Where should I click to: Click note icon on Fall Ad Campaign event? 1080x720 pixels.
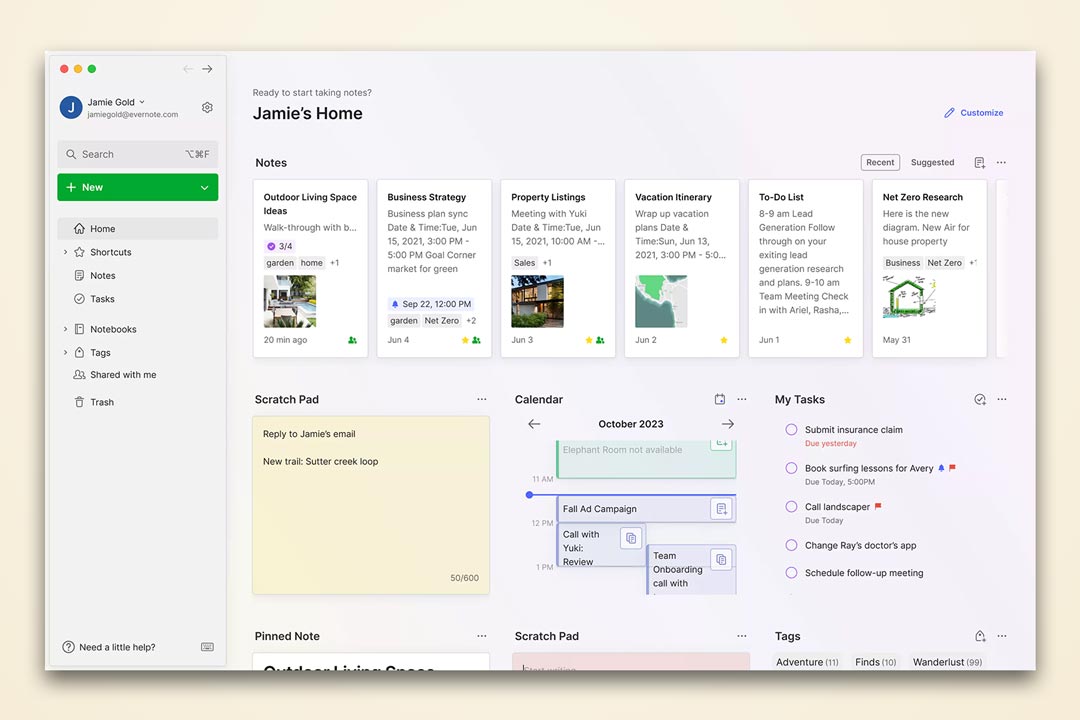tap(720, 509)
